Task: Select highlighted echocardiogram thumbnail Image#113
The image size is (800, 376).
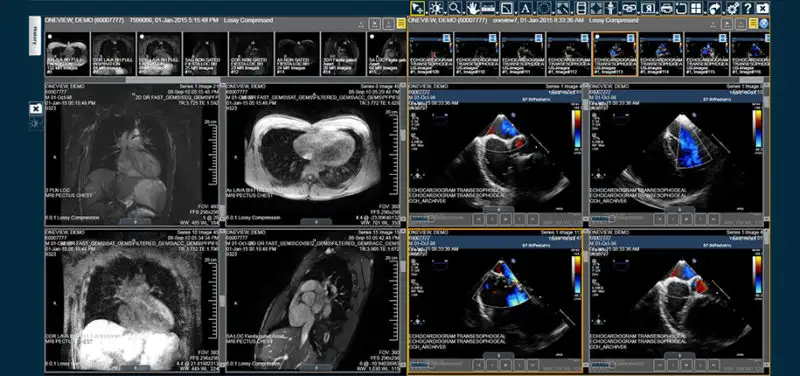Action: pos(615,54)
